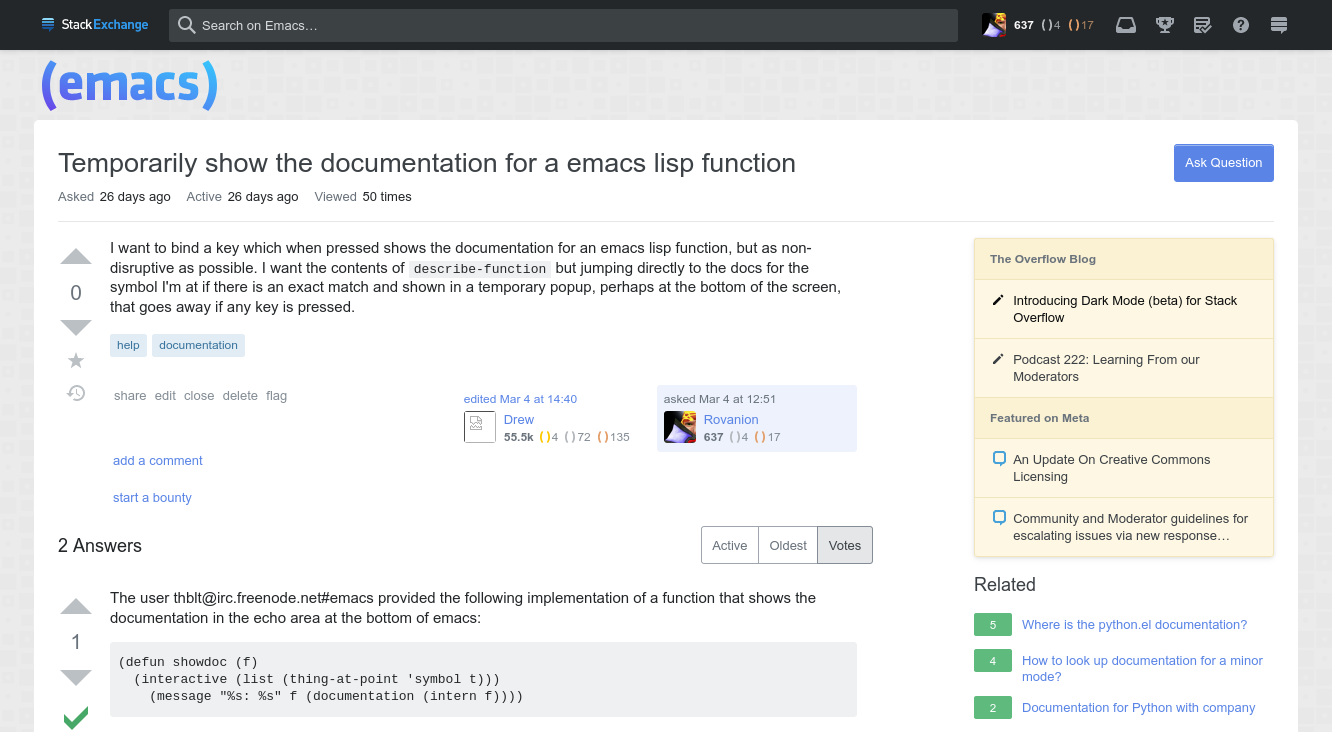Select the Votes sorting tab
Screen dimensions: 1332x732
coord(844,545)
